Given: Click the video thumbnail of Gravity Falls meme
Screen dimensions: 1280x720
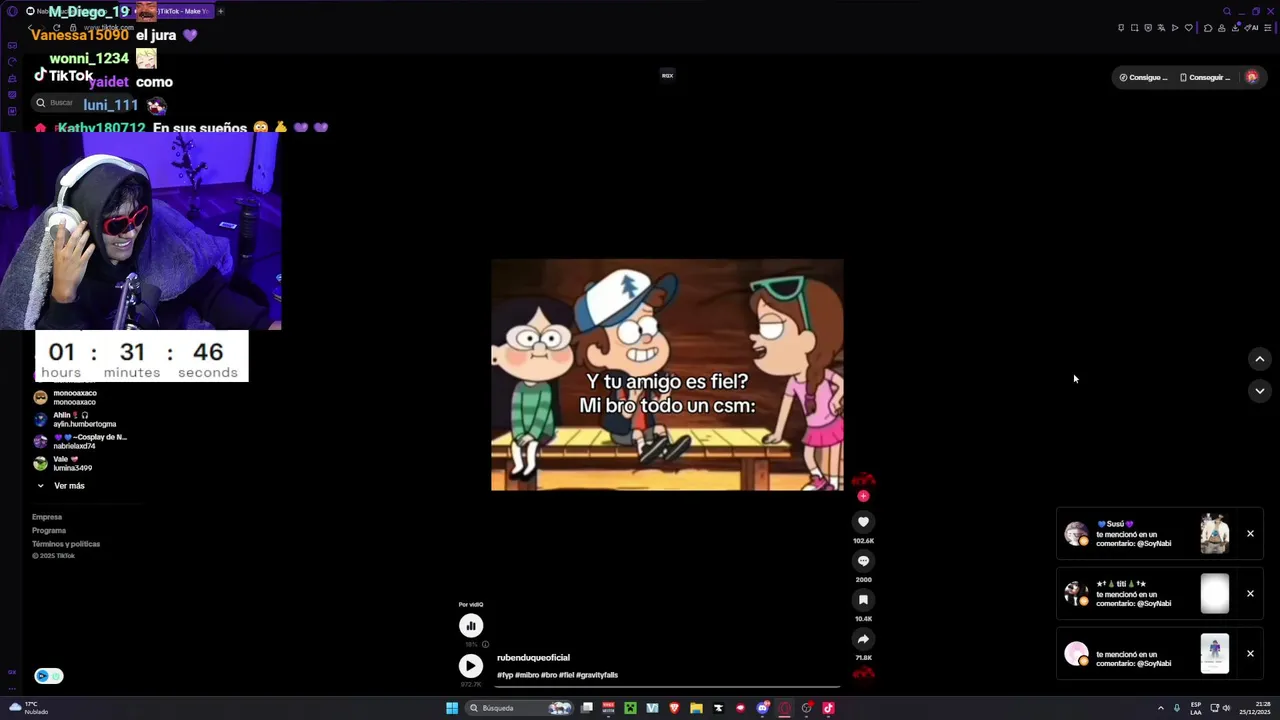Looking at the screenshot, I should click(x=667, y=375).
